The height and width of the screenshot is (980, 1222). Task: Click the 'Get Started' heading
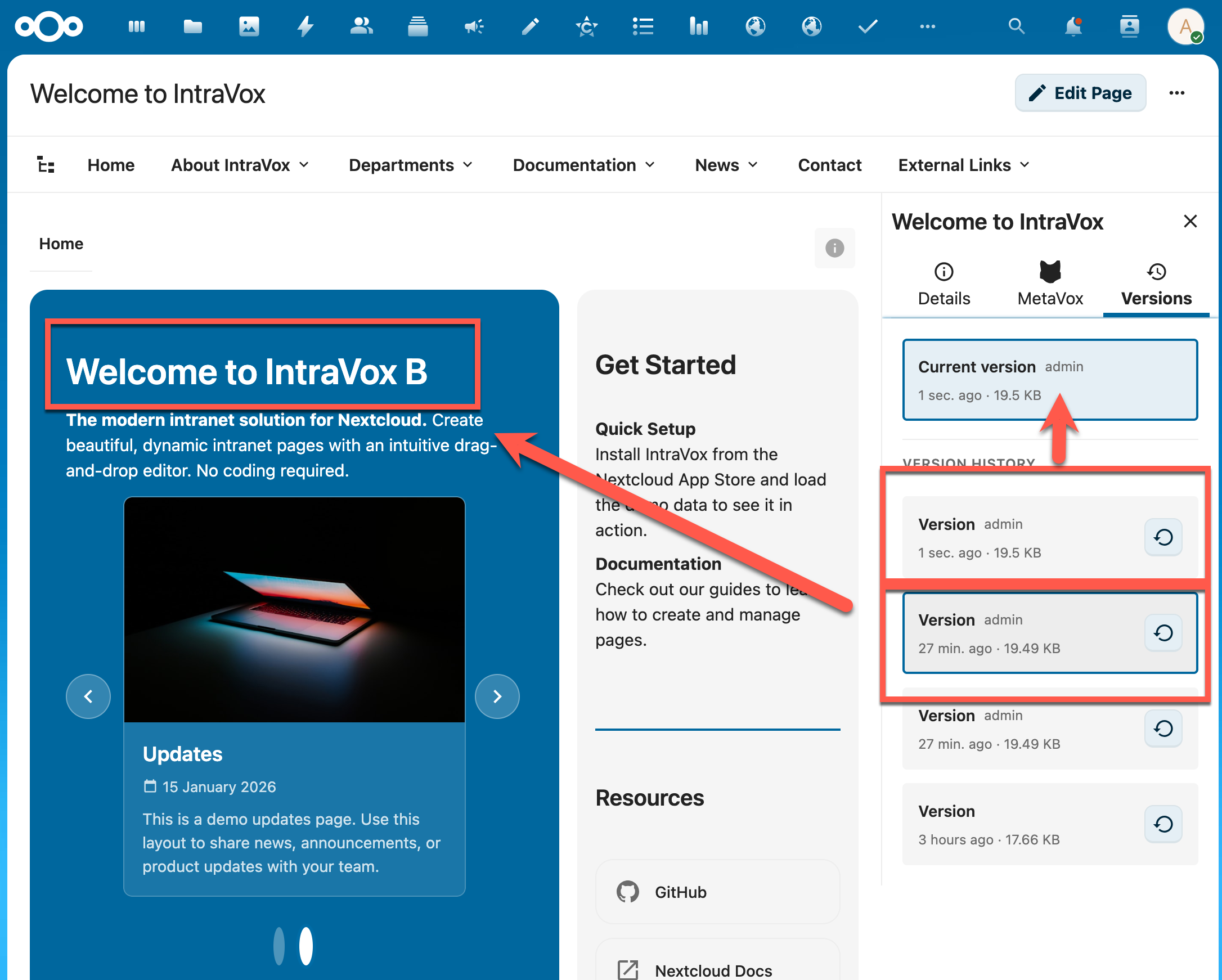666,365
